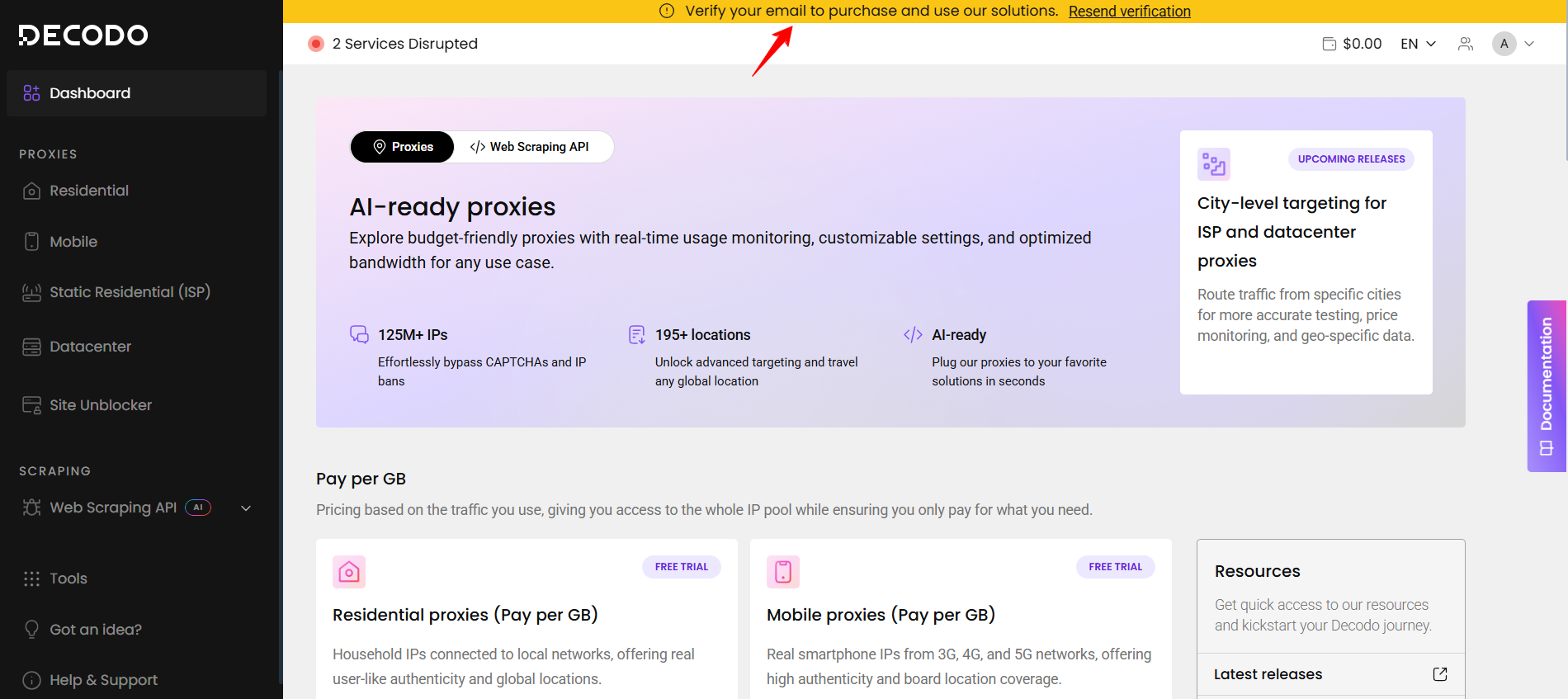The width and height of the screenshot is (1568, 699).
Task: Click the book icon on the Documentation tab
Action: (x=1547, y=448)
